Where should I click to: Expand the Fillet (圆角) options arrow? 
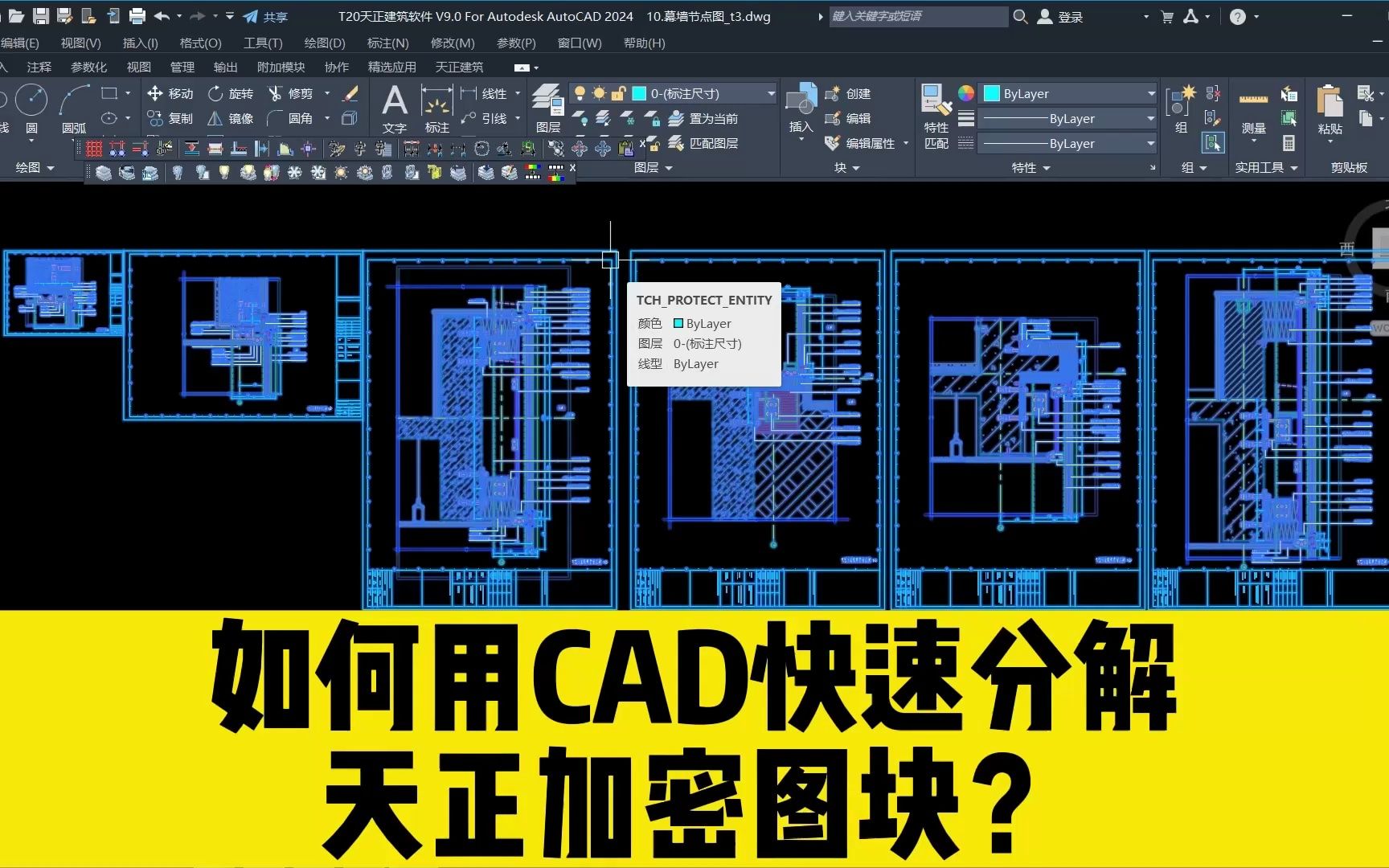(327, 118)
